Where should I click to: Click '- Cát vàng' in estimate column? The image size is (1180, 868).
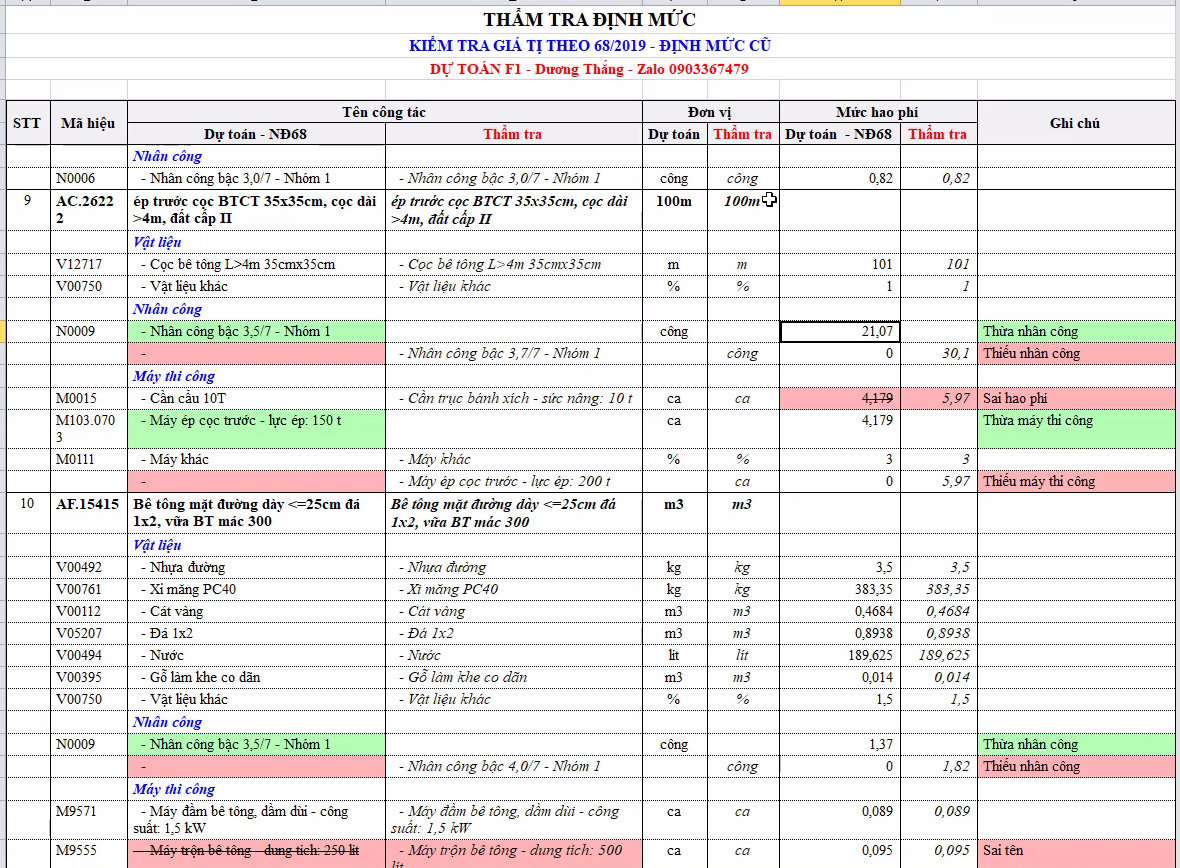click(x=256, y=611)
